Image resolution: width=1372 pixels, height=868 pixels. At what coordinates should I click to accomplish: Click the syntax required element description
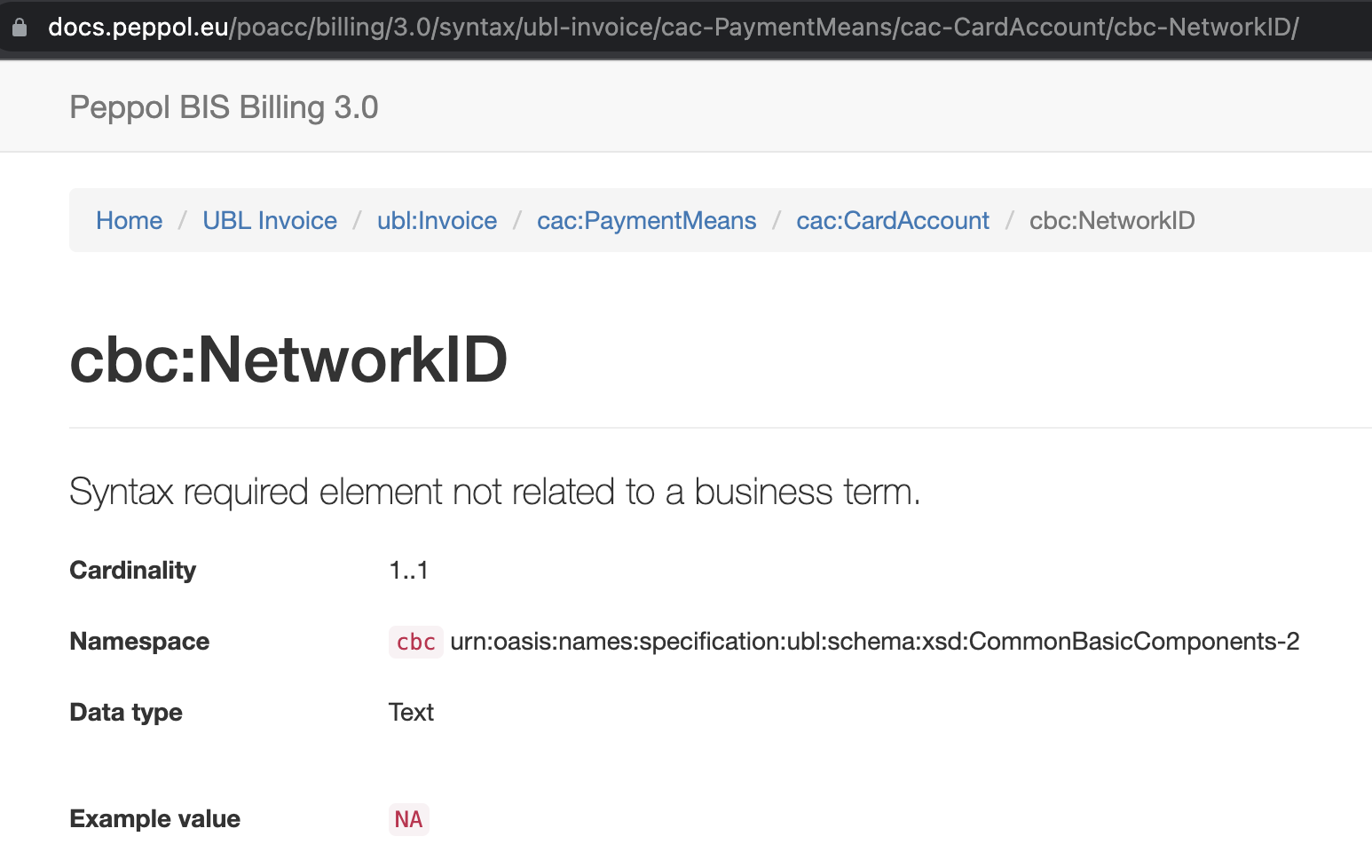[x=495, y=492]
